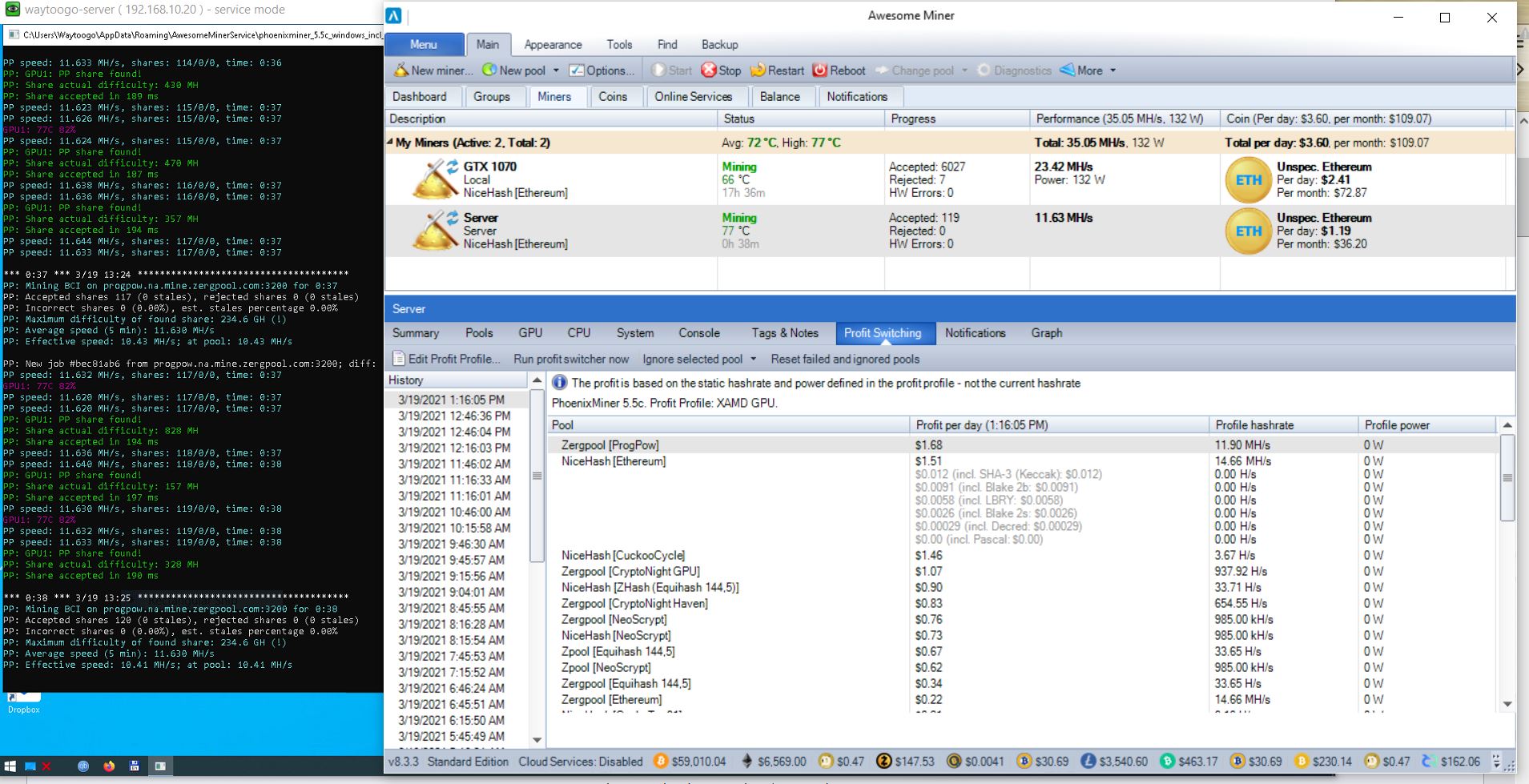The image size is (1529, 784).
Task: Open the New pool dropdown arrow
Action: click(556, 70)
